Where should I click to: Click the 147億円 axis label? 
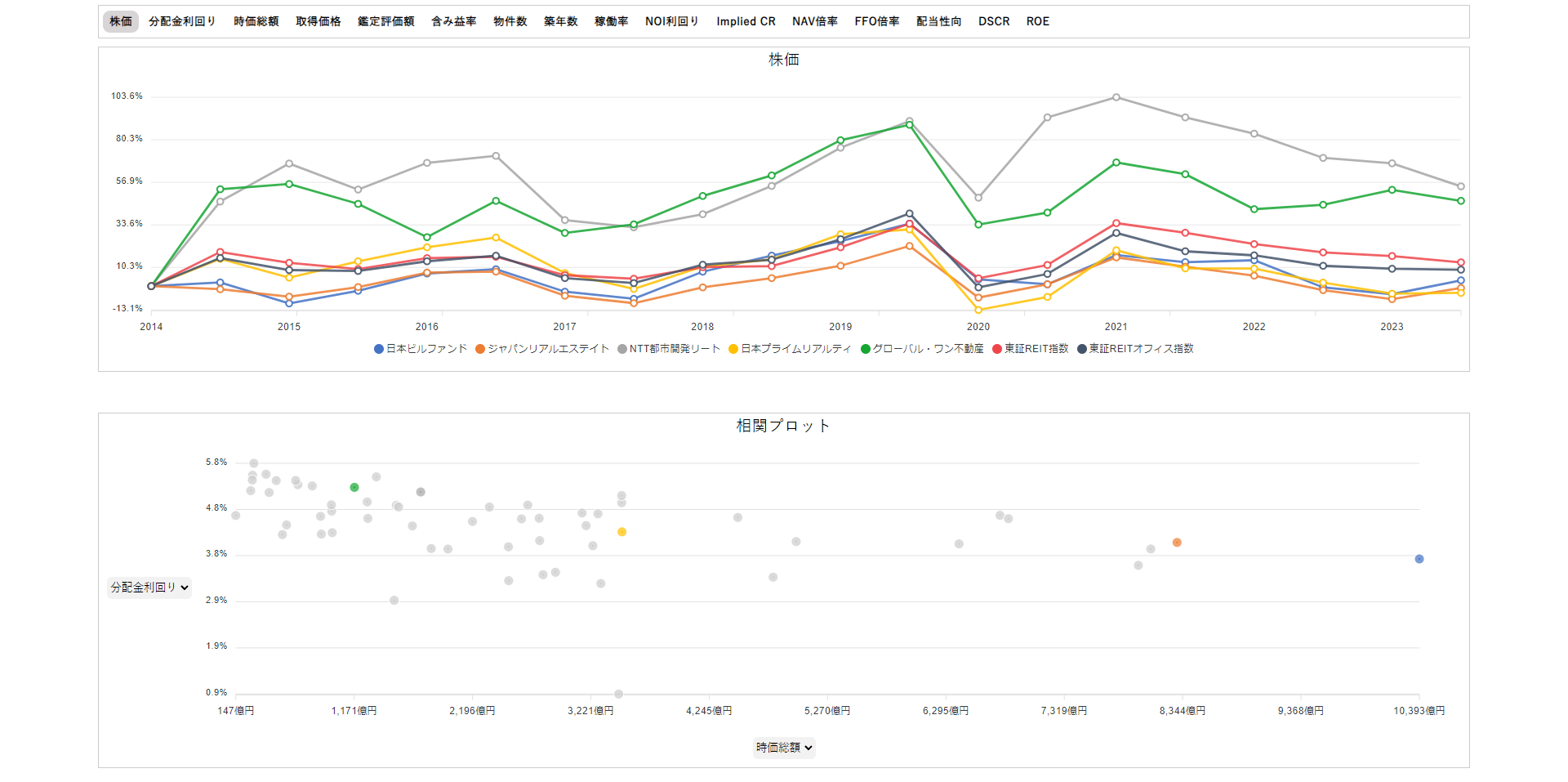click(236, 711)
